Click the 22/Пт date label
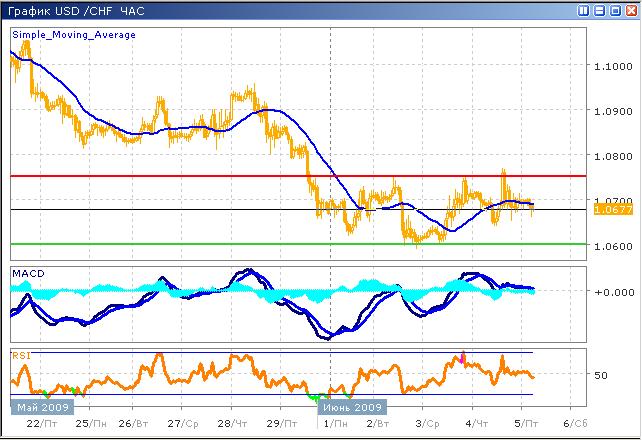The image size is (642, 440). pyautogui.click(x=35, y=424)
